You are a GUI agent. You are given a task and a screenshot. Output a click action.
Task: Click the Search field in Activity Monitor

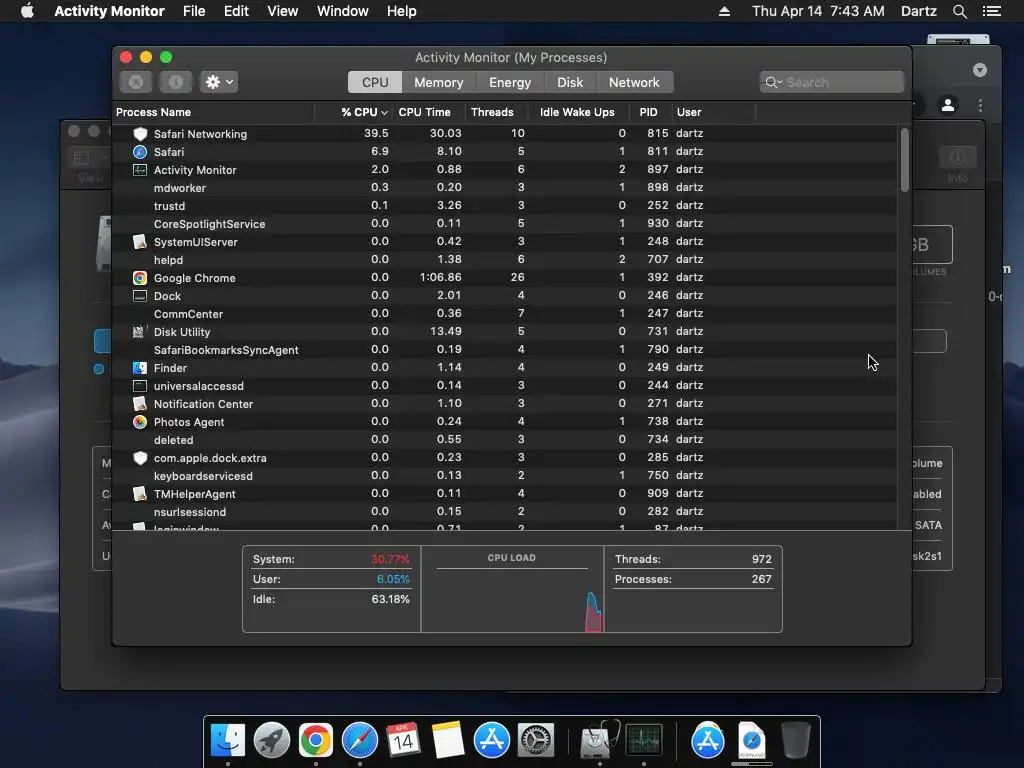(831, 82)
